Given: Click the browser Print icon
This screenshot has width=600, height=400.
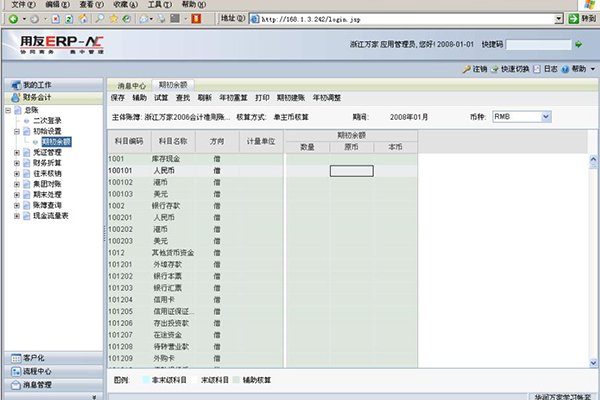Looking at the screenshot, I should point(161,18).
